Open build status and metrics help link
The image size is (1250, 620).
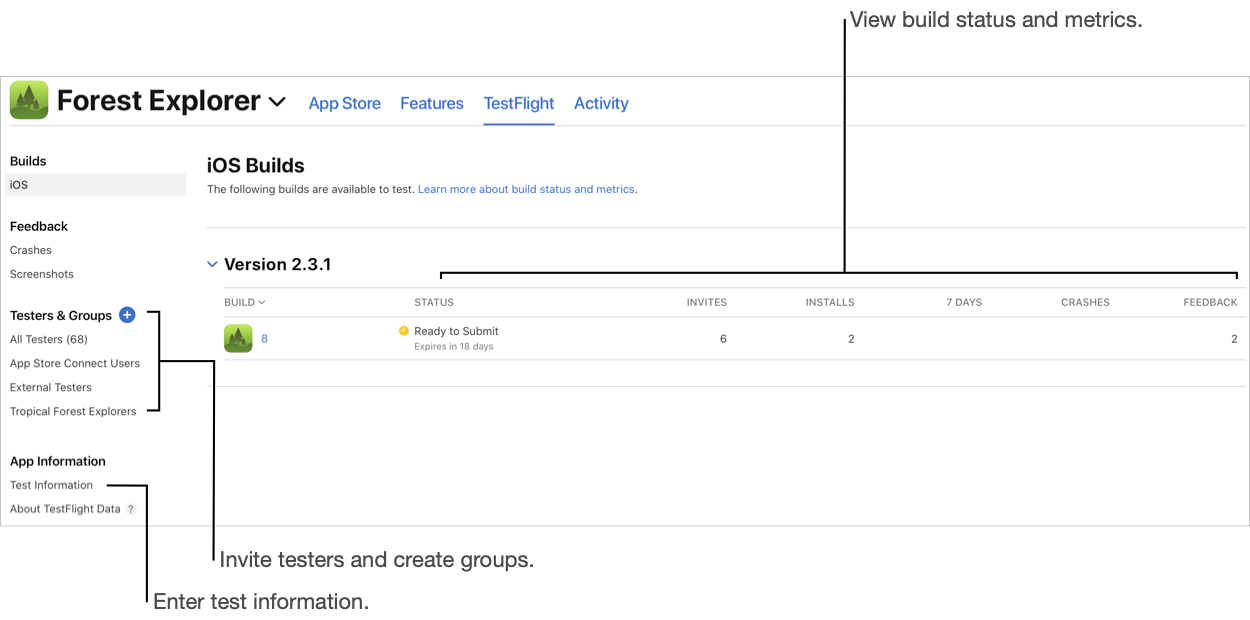point(526,189)
